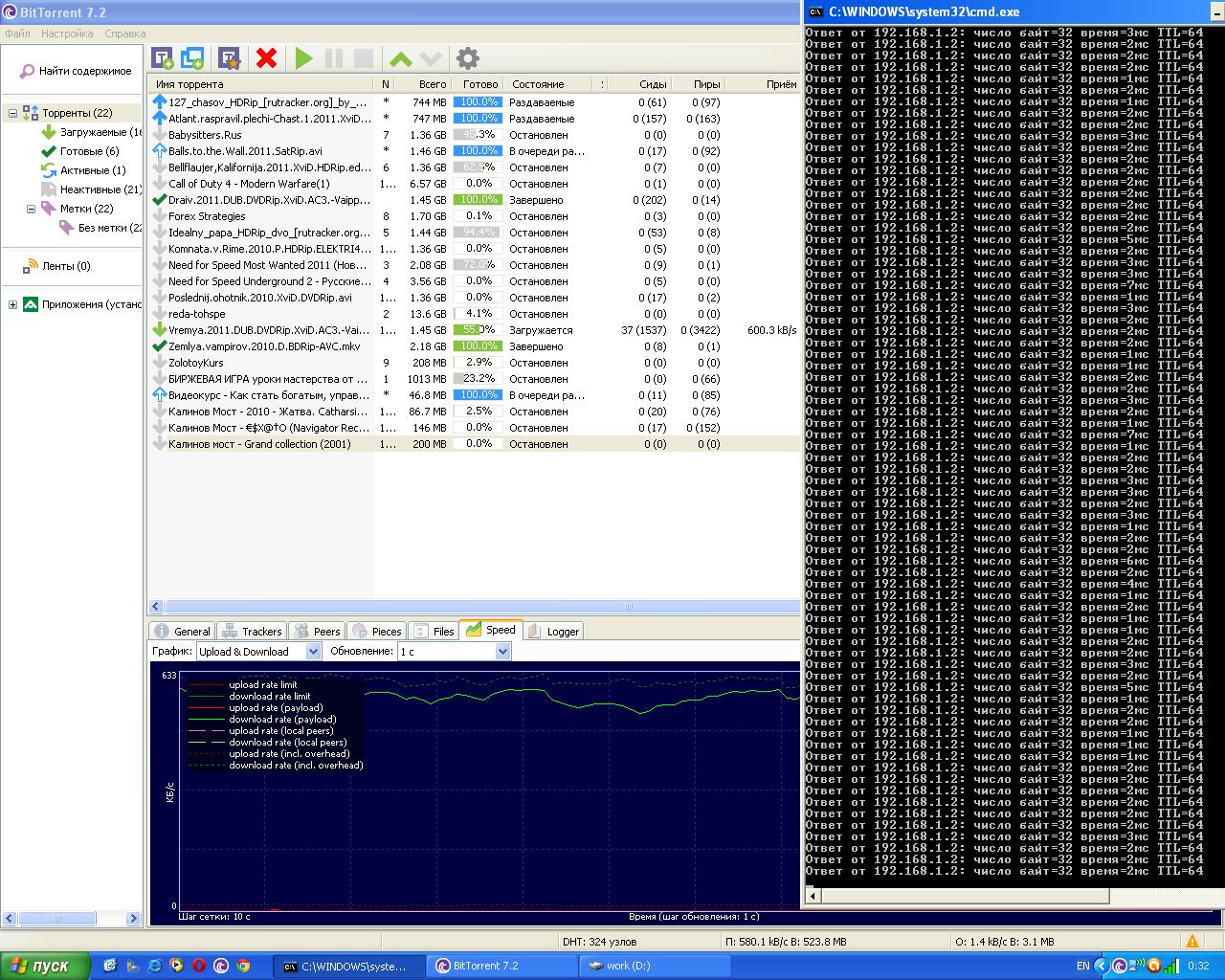This screenshot has width=1225, height=980.
Task: Start the torrent with green play icon
Action: point(304,58)
